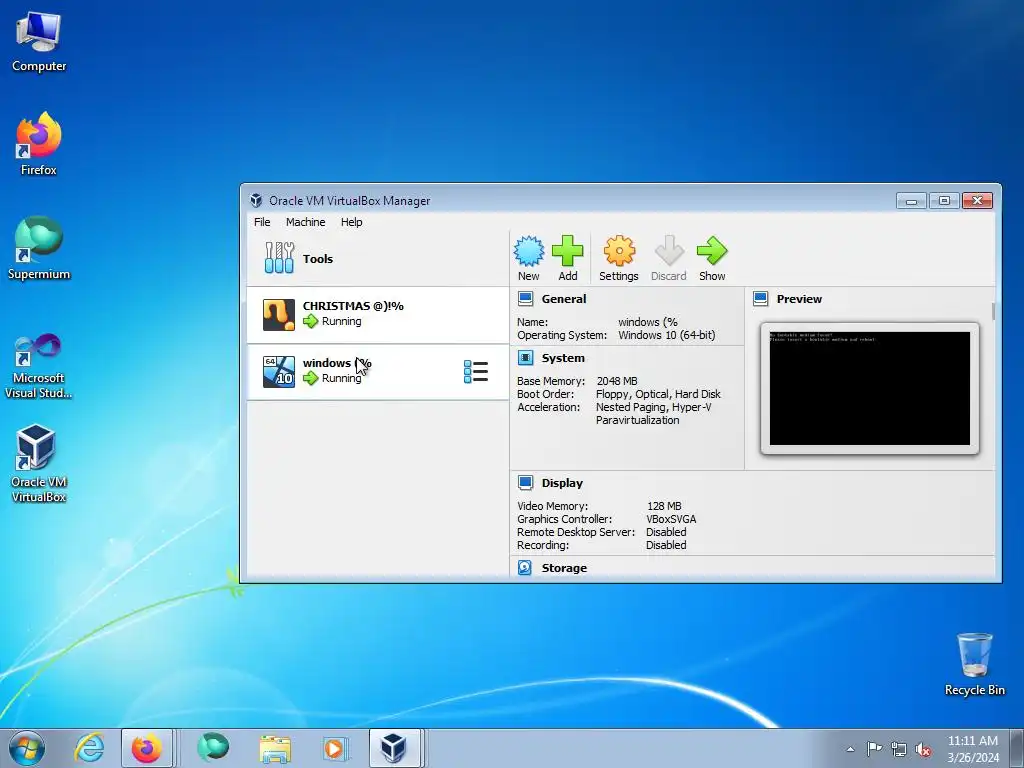Launch Internet Explorer from the taskbar

(89, 748)
